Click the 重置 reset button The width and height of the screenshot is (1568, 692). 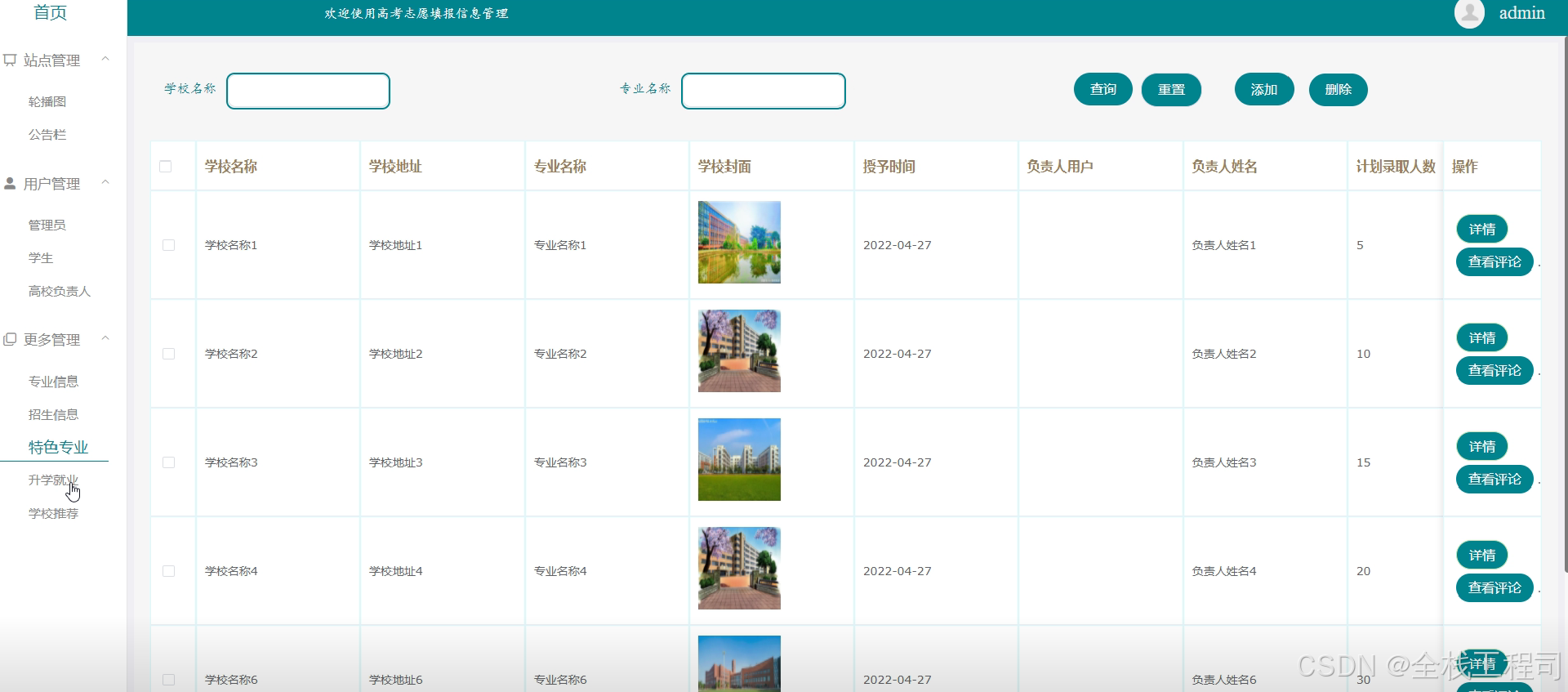click(x=1171, y=89)
